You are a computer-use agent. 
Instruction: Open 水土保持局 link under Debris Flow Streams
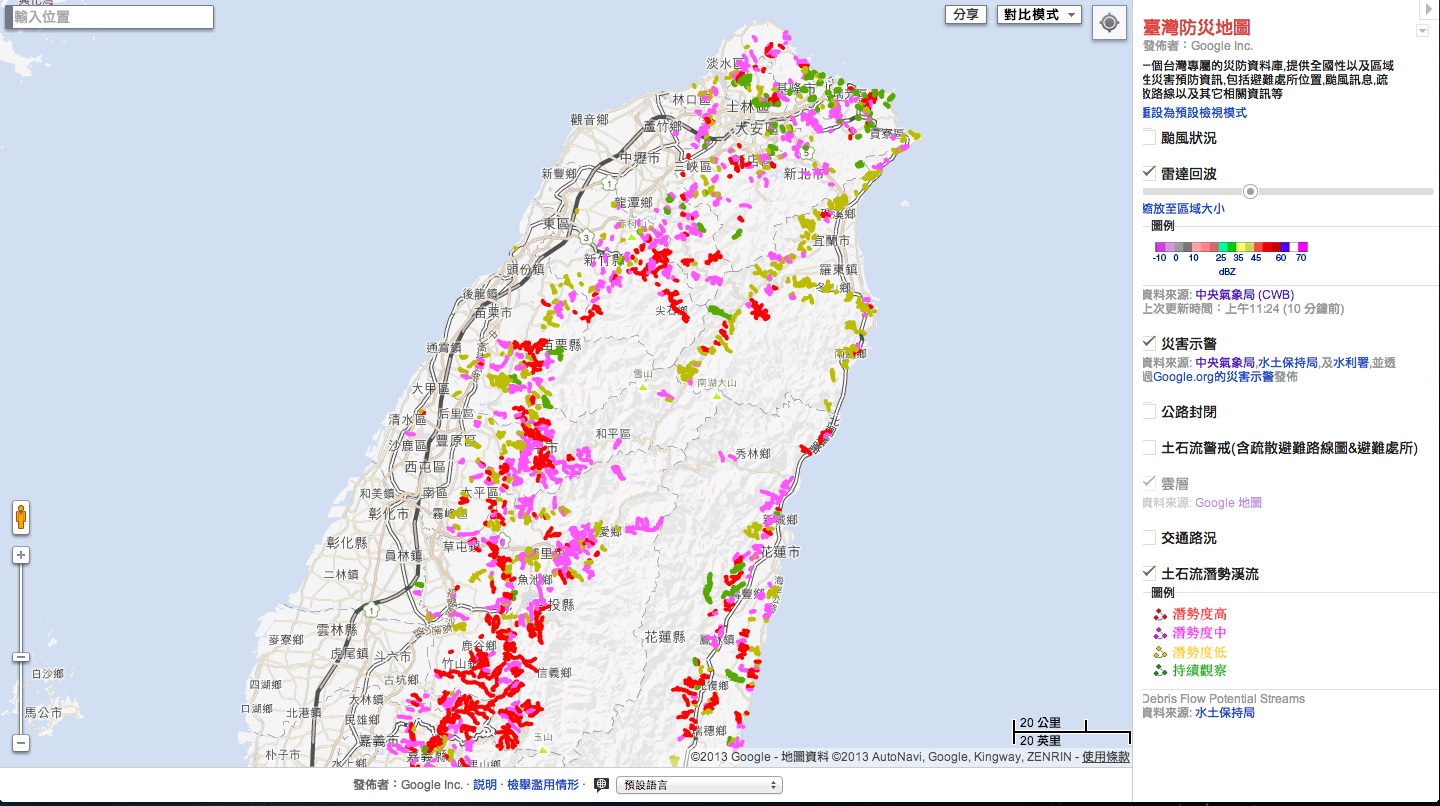point(1224,713)
